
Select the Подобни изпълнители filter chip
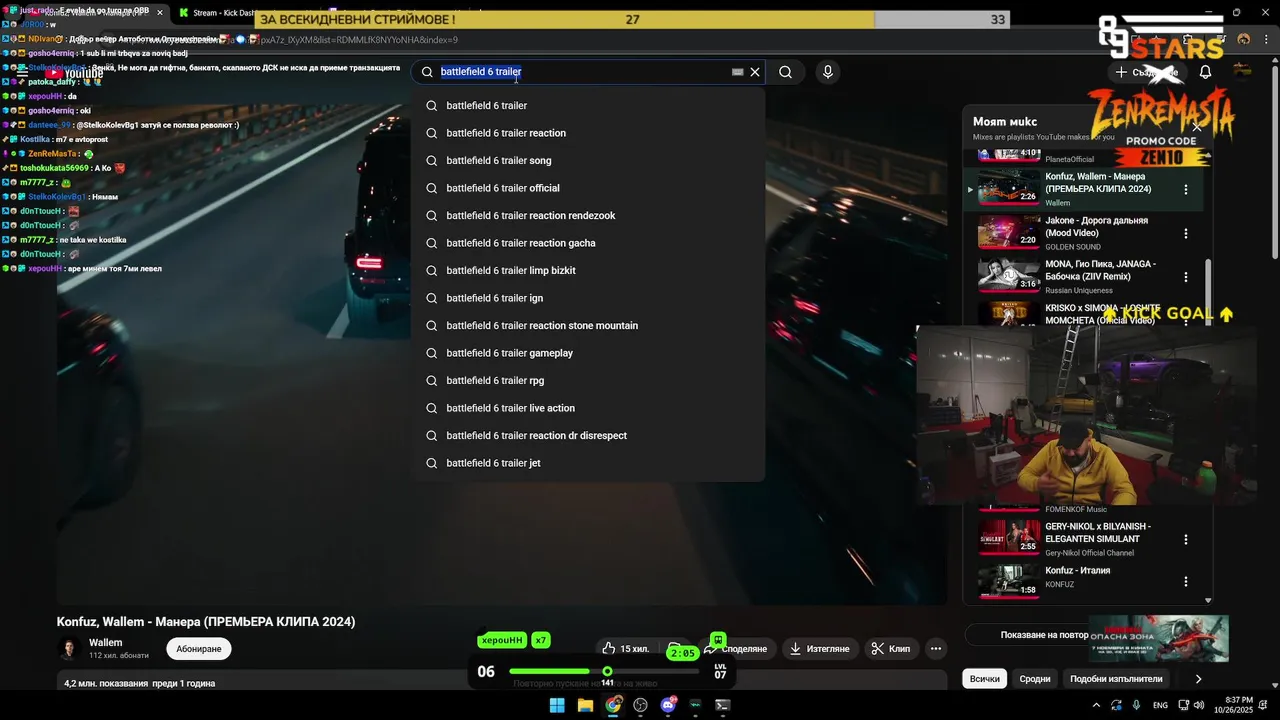(x=1116, y=679)
